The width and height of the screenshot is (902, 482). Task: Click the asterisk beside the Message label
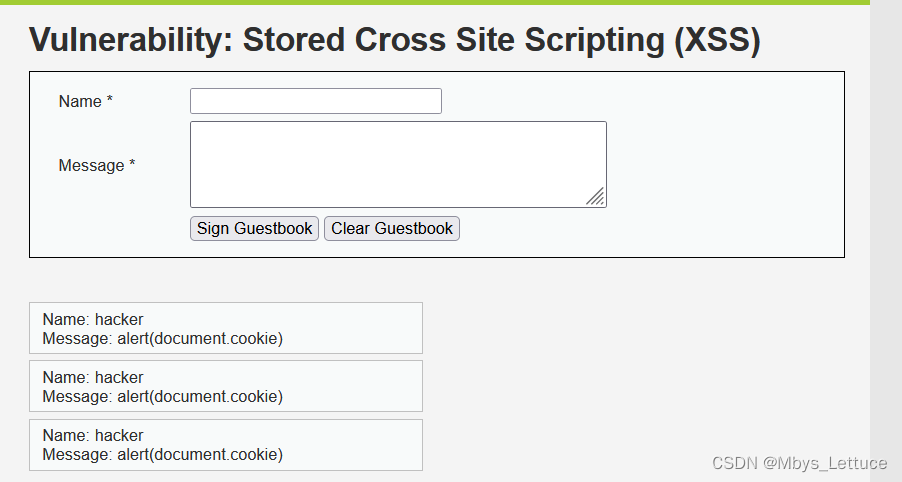tap(132, 163)
